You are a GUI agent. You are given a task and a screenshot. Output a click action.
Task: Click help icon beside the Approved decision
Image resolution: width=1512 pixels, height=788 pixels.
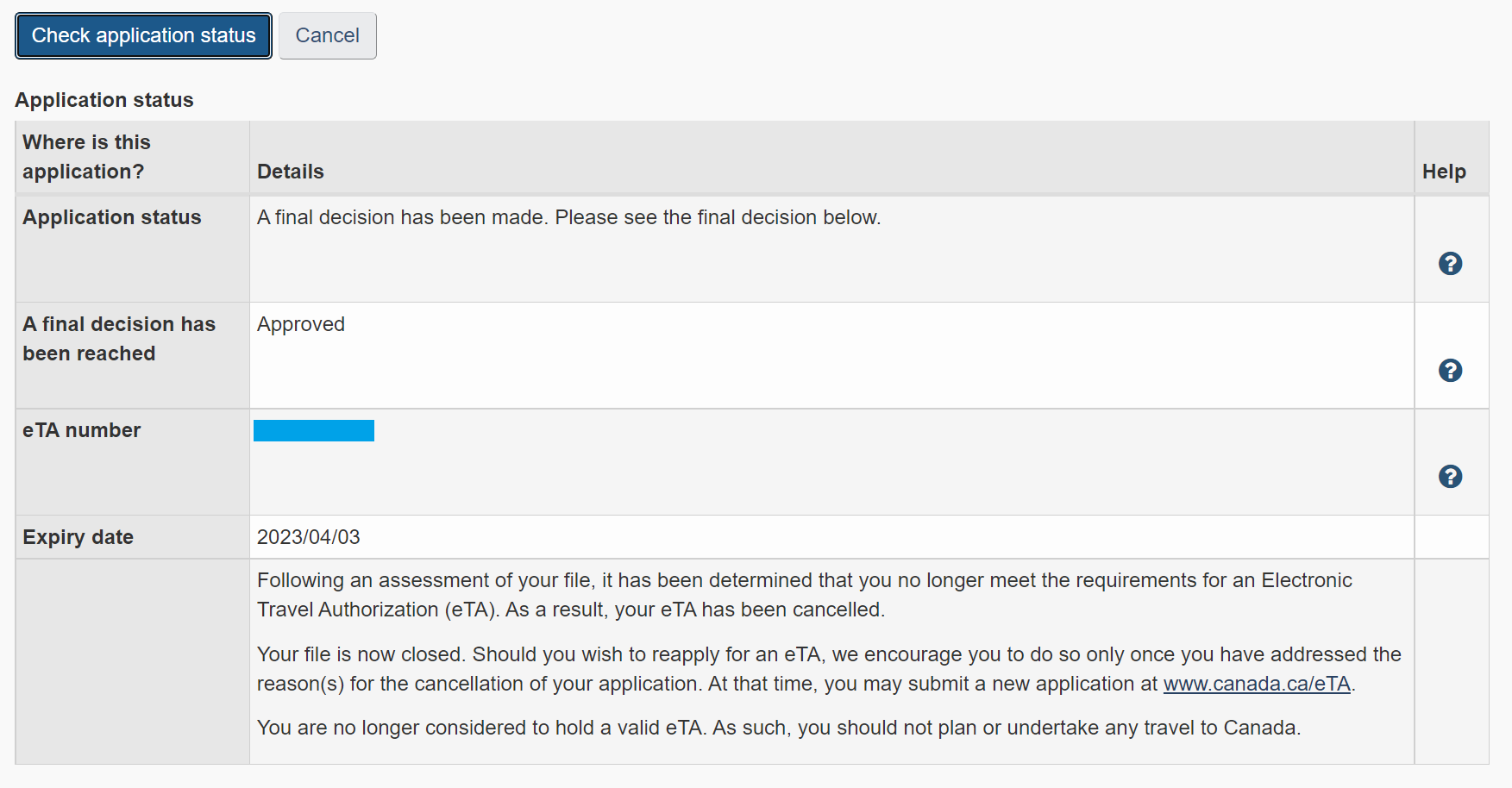(x=1450, y=370)
